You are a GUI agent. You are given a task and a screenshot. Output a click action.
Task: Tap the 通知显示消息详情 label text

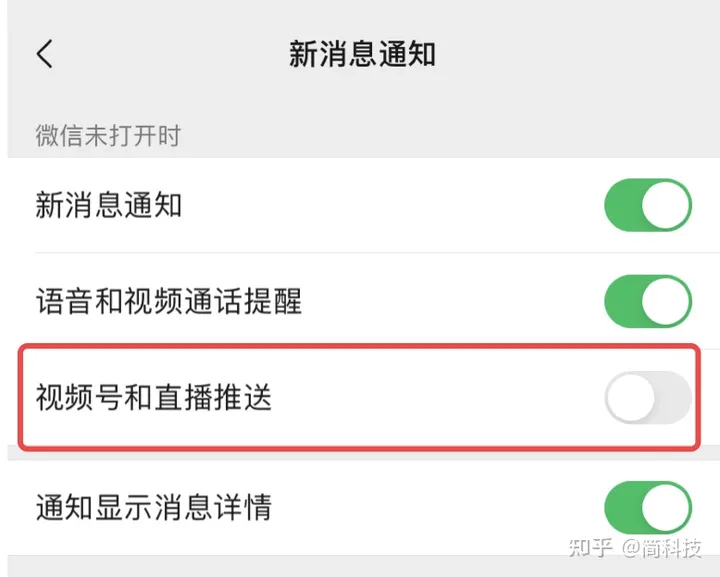coord(154,508)
